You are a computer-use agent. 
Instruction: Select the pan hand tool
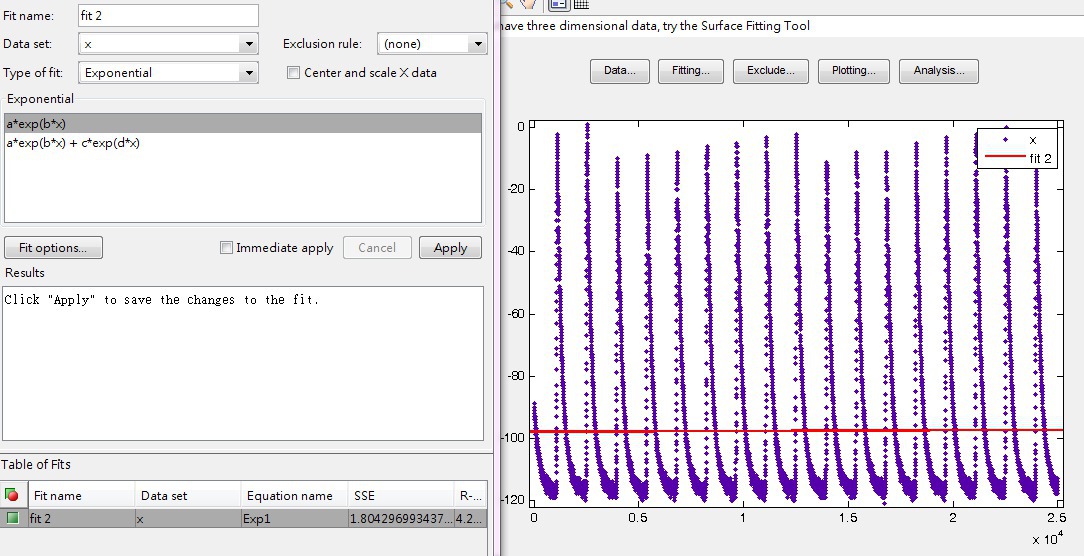coord(527,5)
